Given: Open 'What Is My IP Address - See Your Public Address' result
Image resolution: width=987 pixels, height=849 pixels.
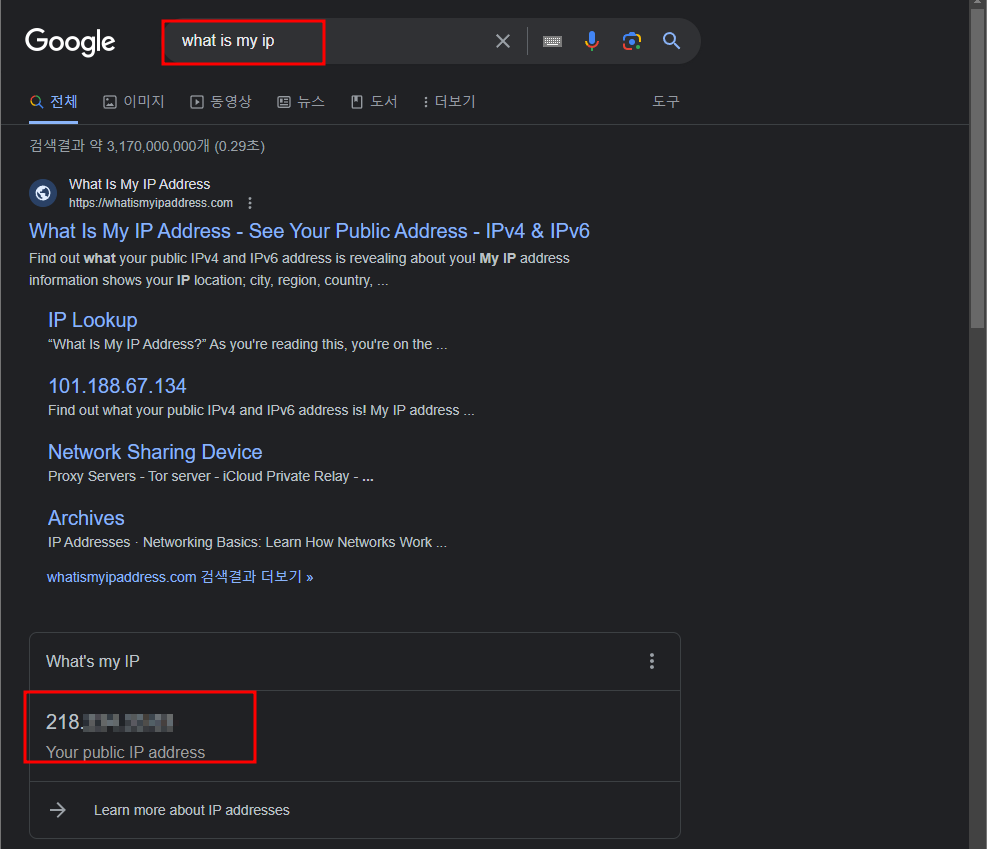Looking at the screenshot, I should click(x=309, y=231).
